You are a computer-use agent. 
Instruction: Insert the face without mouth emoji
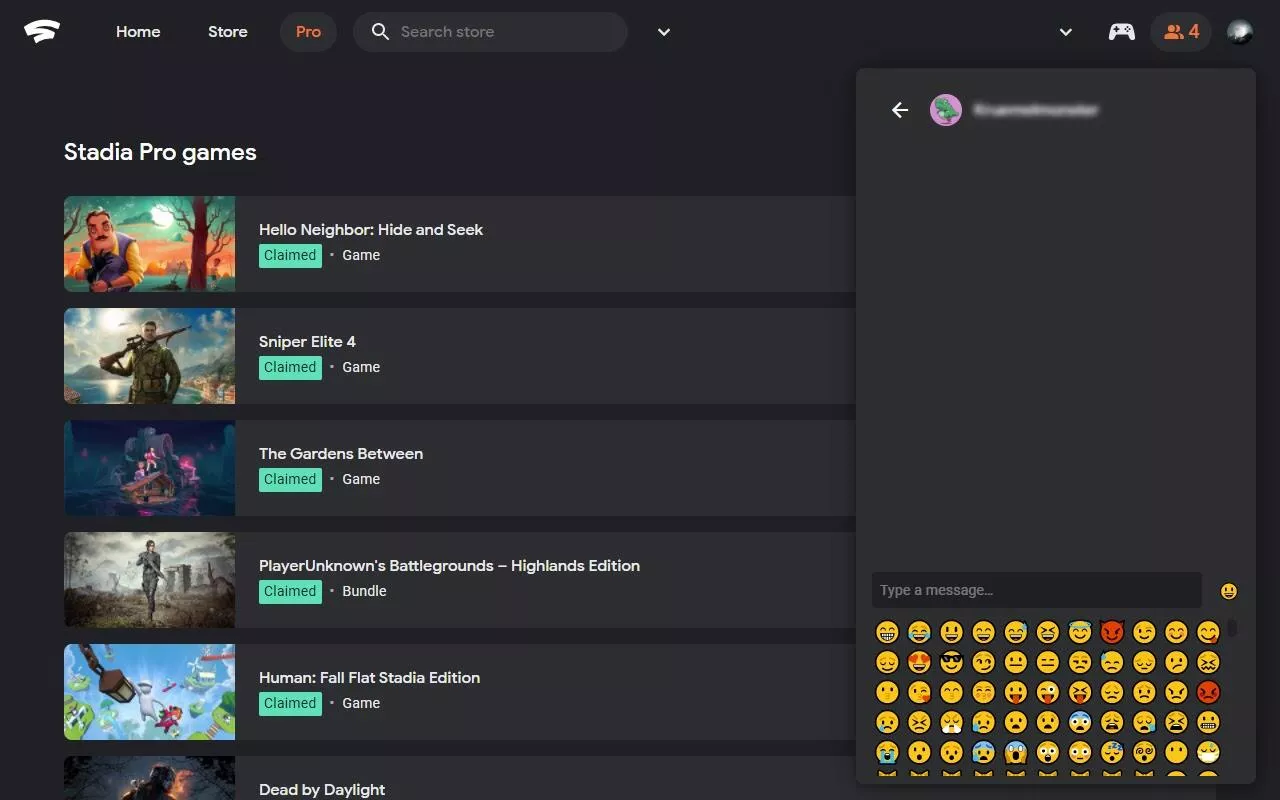(x=1176, y=752)
